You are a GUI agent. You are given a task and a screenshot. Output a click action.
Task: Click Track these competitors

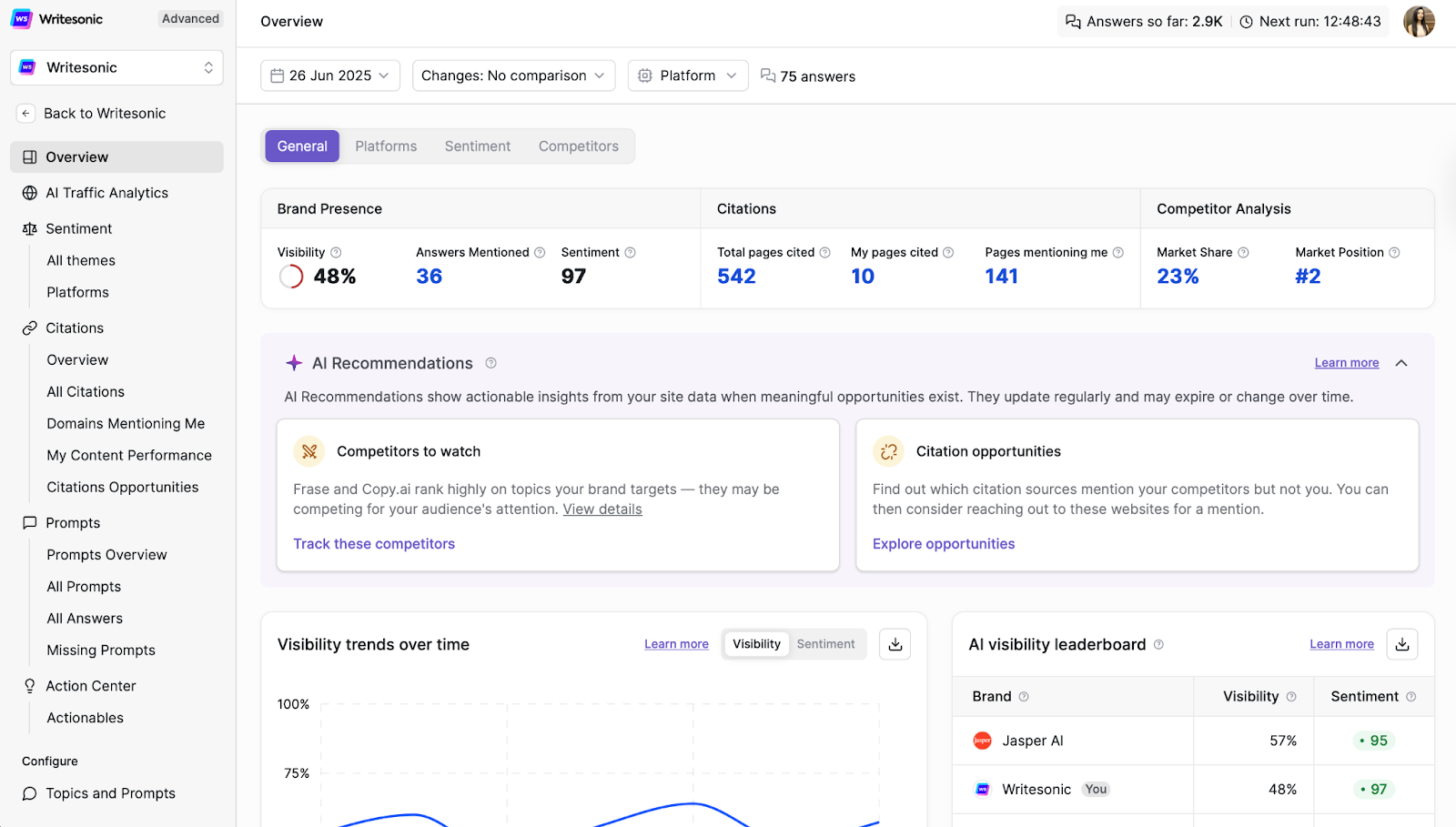374,544
